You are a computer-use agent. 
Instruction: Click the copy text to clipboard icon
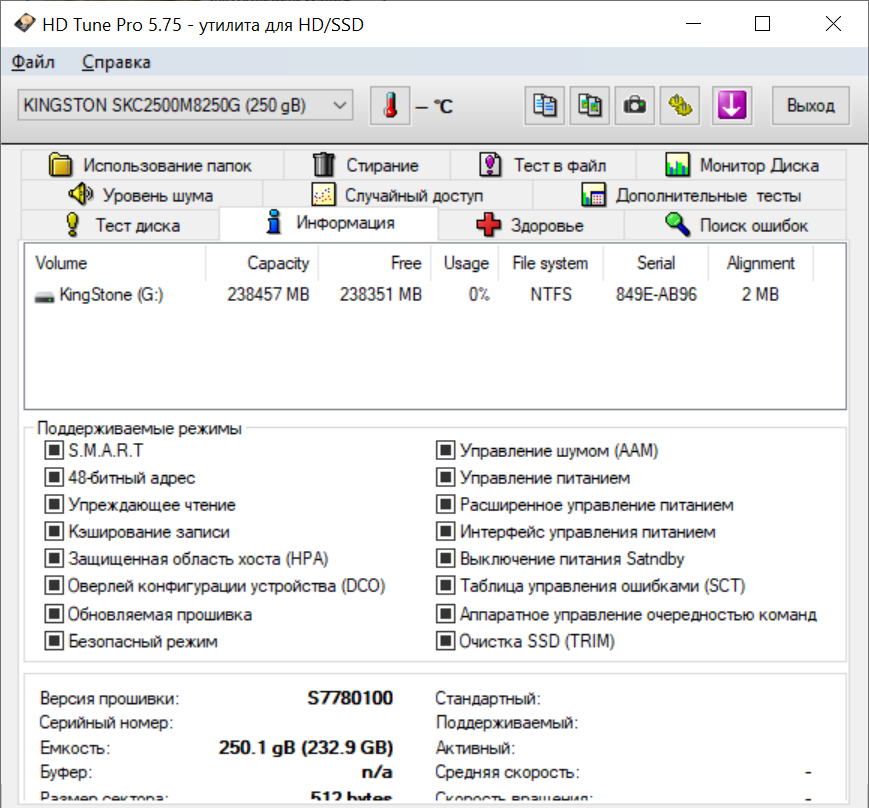(x=545, y=105)
